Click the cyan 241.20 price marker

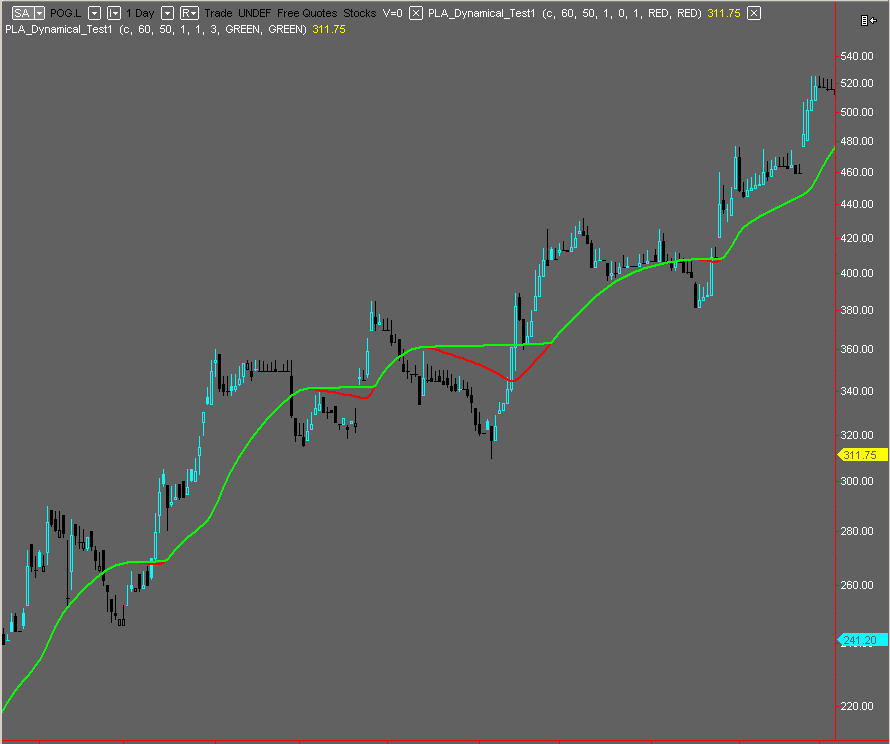(x=860, y=640)
